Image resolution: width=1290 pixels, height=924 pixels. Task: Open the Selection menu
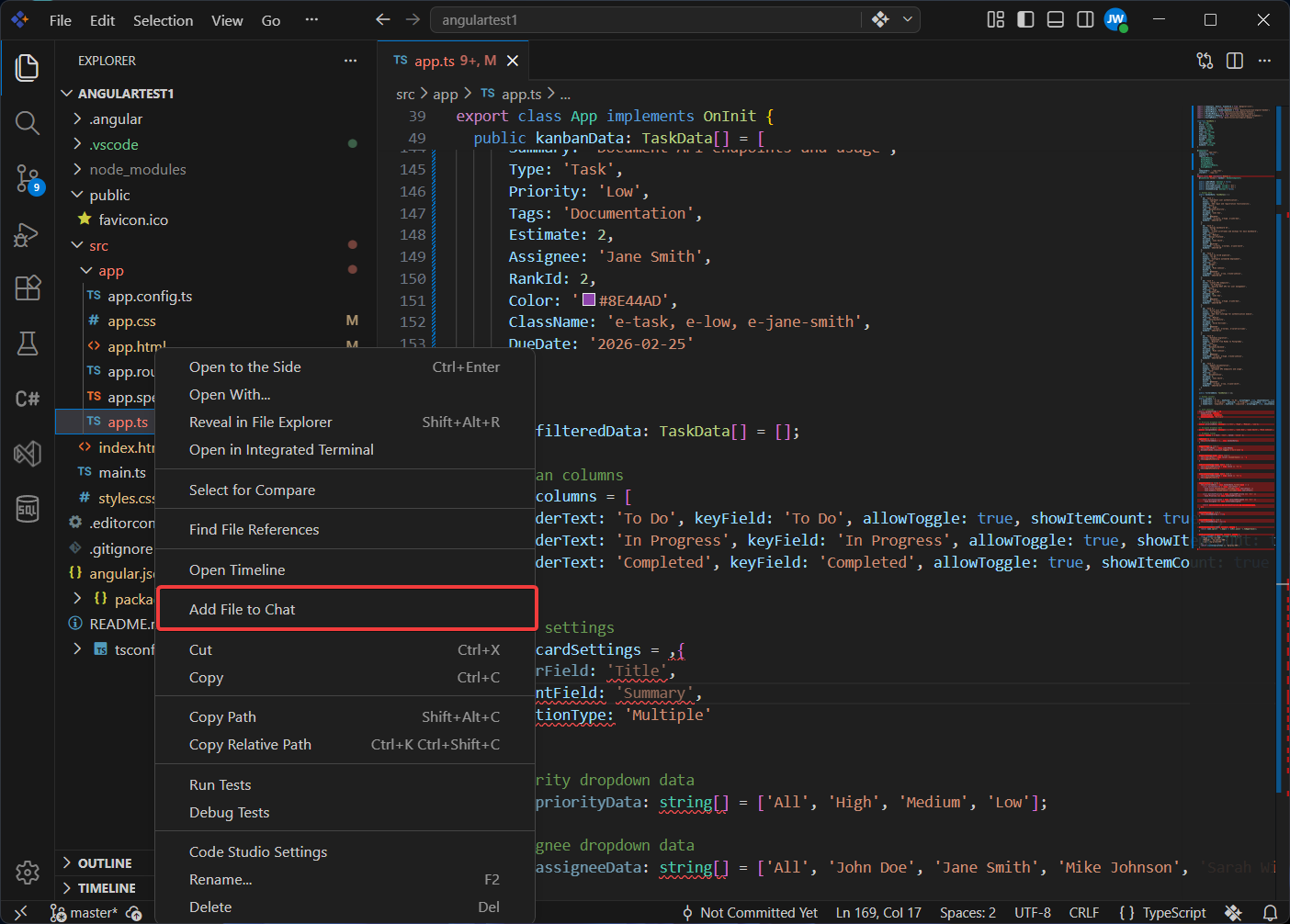tap(163, 20)
